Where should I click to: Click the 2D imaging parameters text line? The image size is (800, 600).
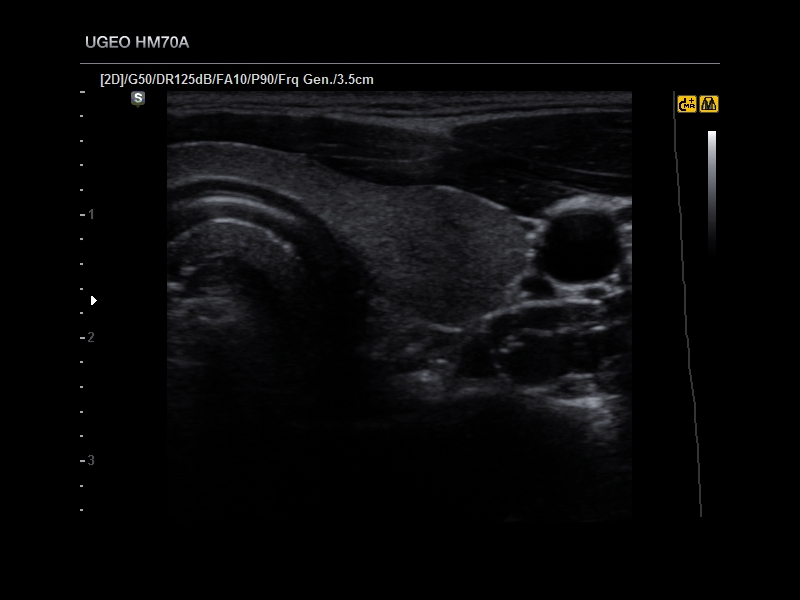coord(237,80)
